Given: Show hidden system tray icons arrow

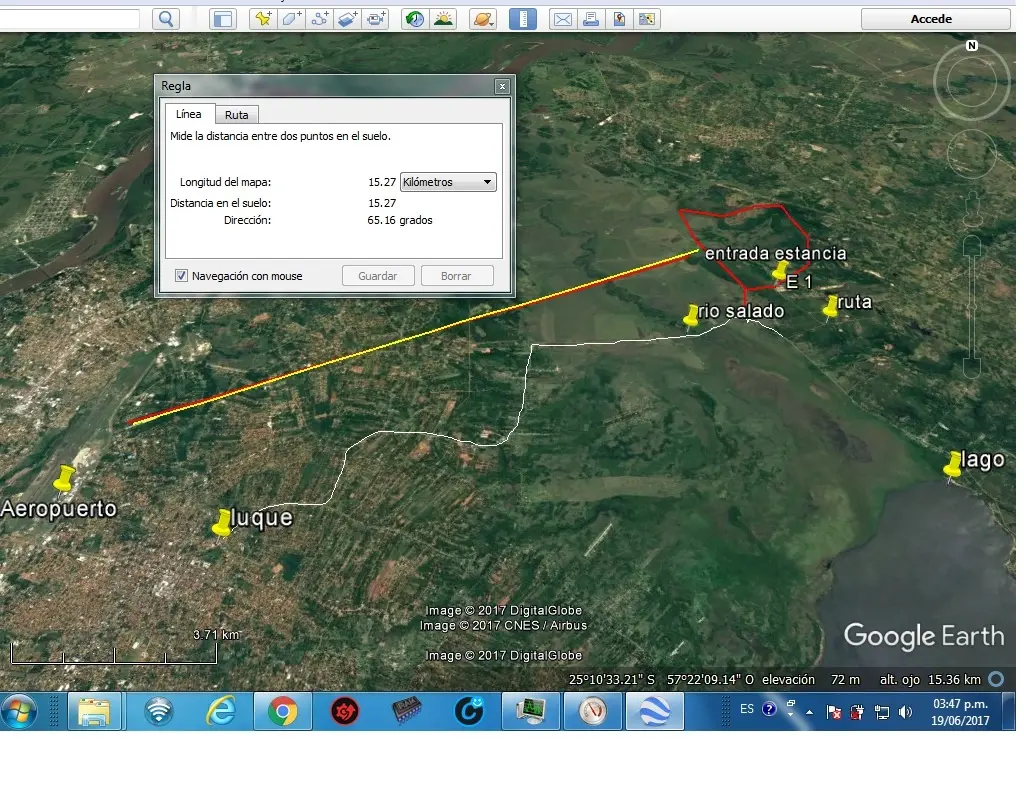Looking at the screenshot, I should coord(810,712).
